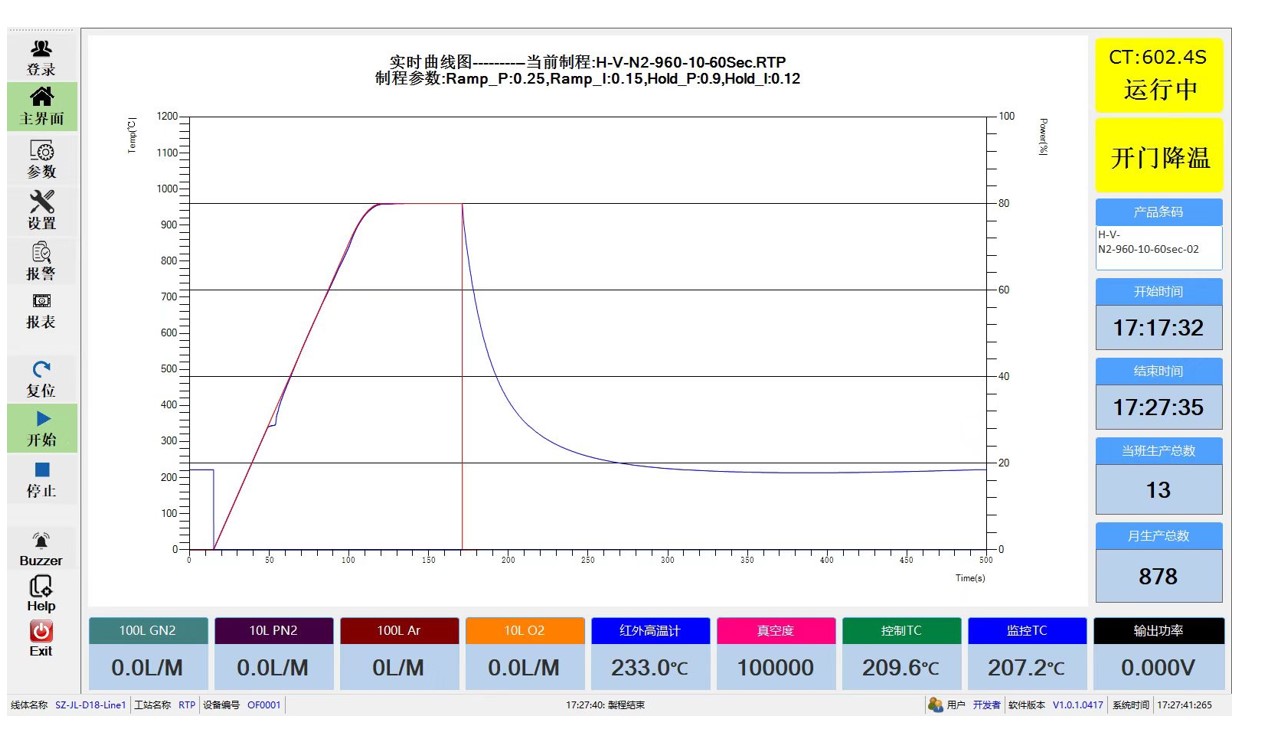The image size is (1270, 735).
Task: Click the Power[%] axis label
Action: click(x=1043, y=136)
